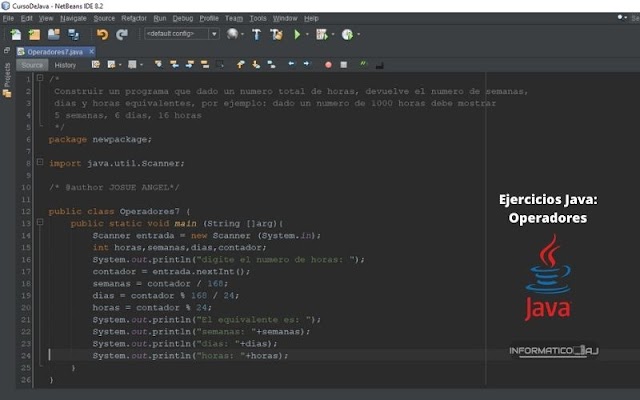Open the dropdown arrow next to the globe icon
Screen dimensions: 640x400
[x=242, y=34]
